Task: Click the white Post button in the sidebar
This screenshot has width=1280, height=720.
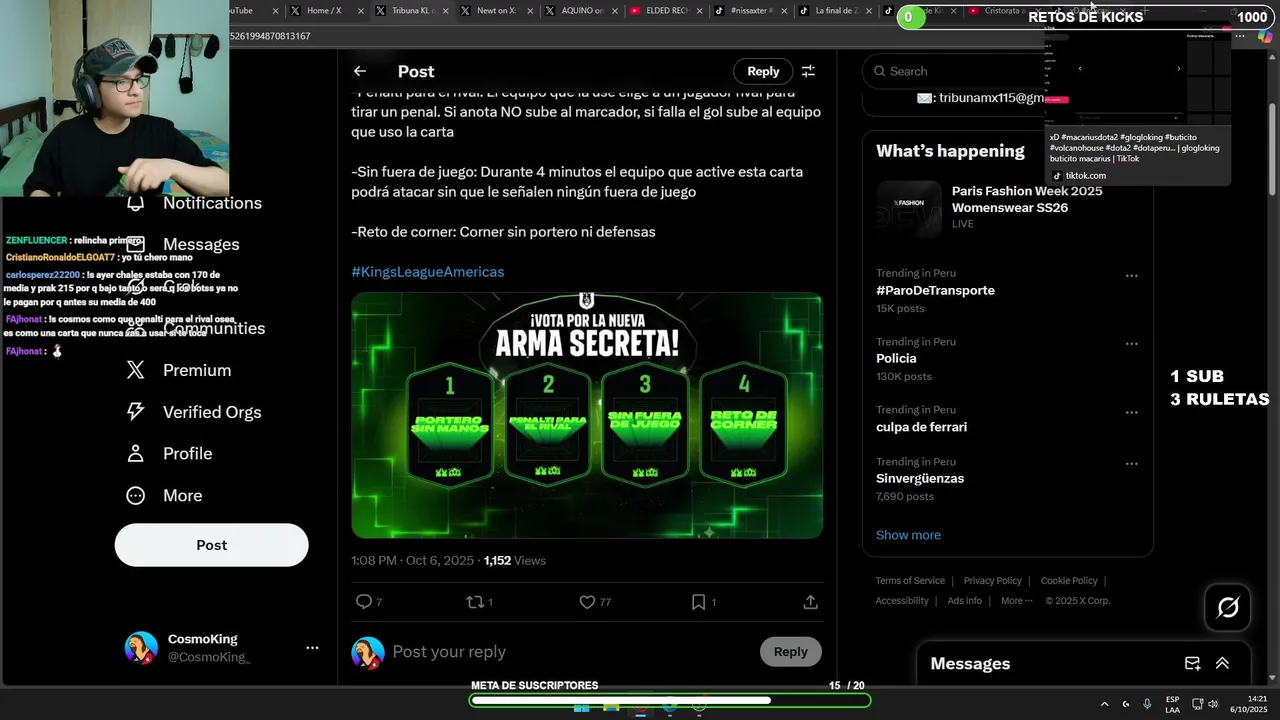Action: [211, 545]
